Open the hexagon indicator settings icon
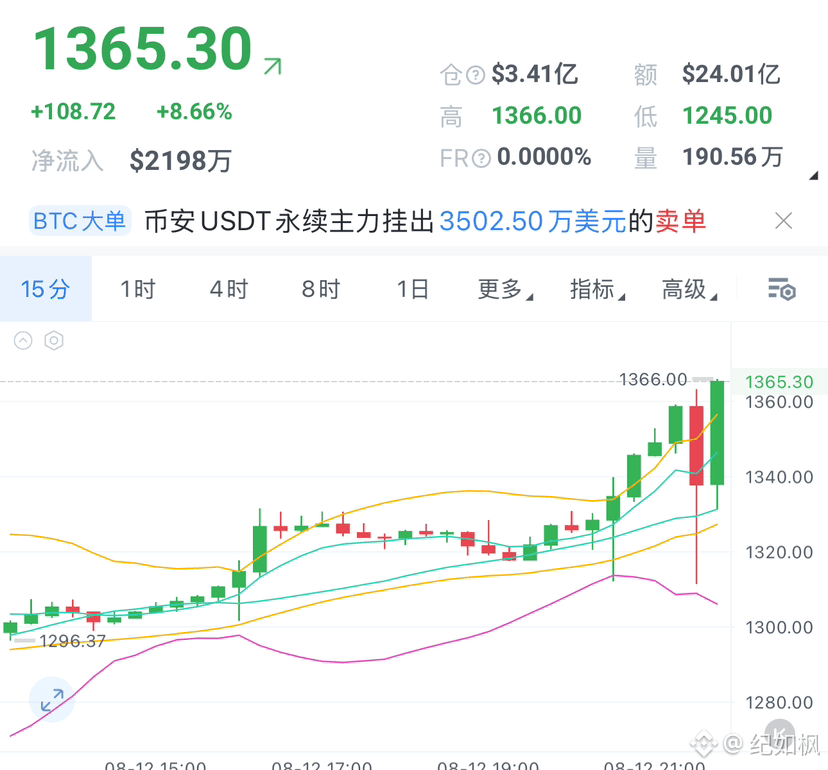 (x=54, y=341)
